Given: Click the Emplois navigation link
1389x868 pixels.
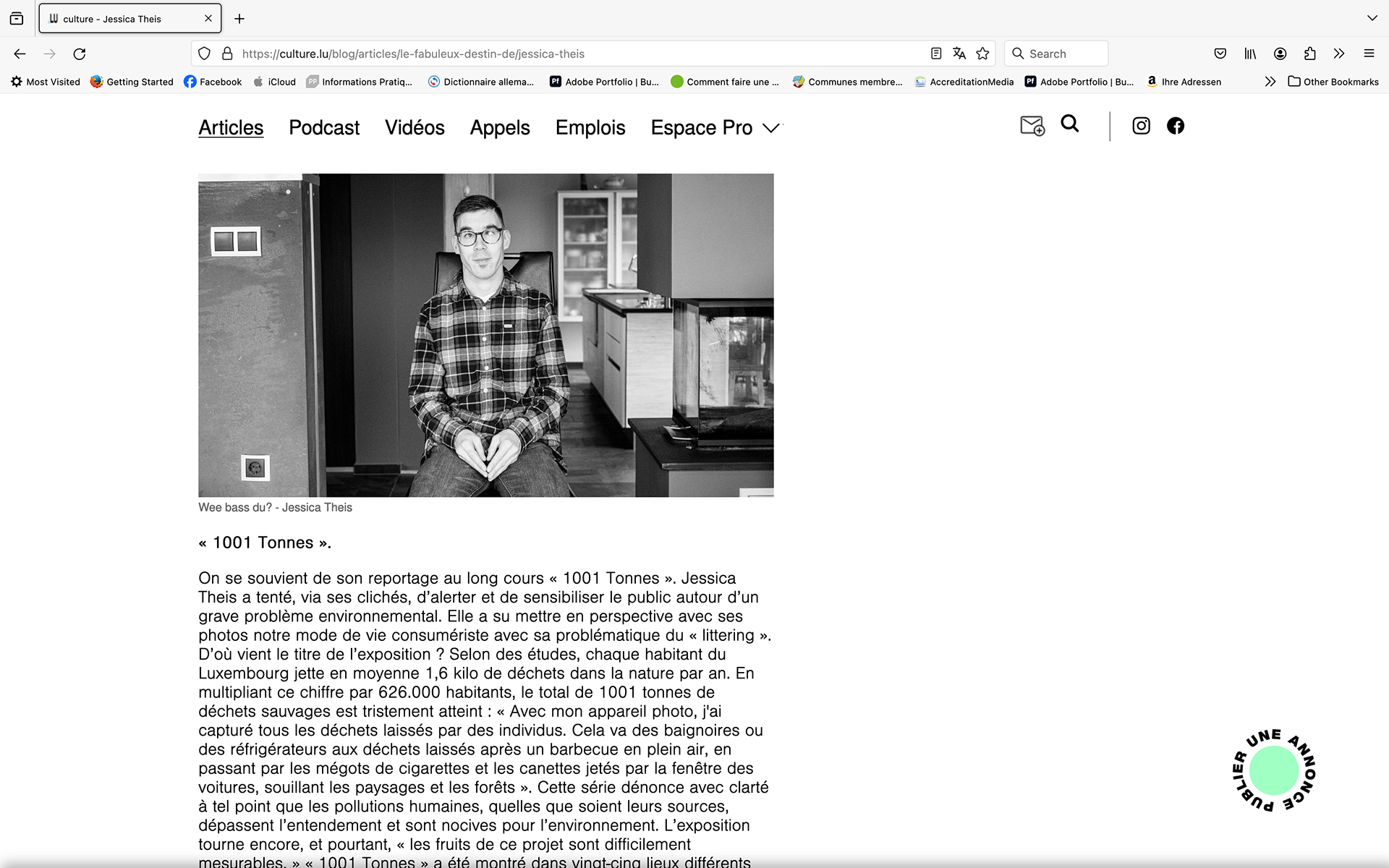Looking at the screenshot, I should coord(590,128).
